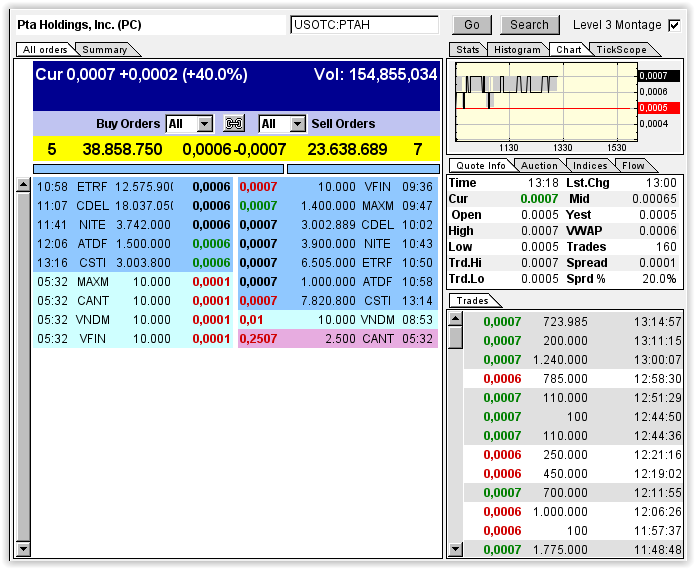Select the Flow tab
The height and width of the screenshot is (569, 695).
pyautogui.click(x=633, y=166)
